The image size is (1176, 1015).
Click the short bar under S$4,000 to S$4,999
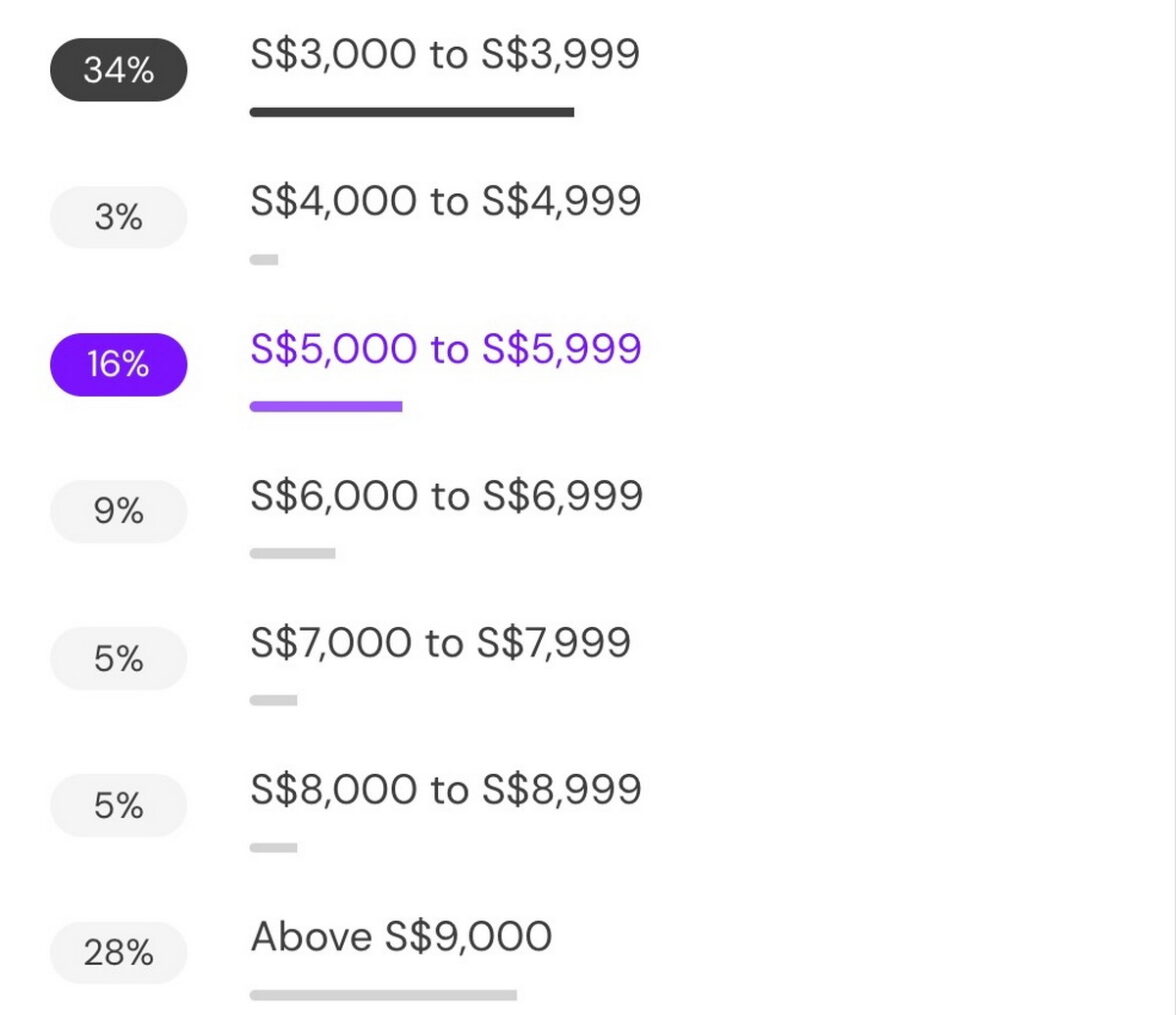[x=264, y=260]
